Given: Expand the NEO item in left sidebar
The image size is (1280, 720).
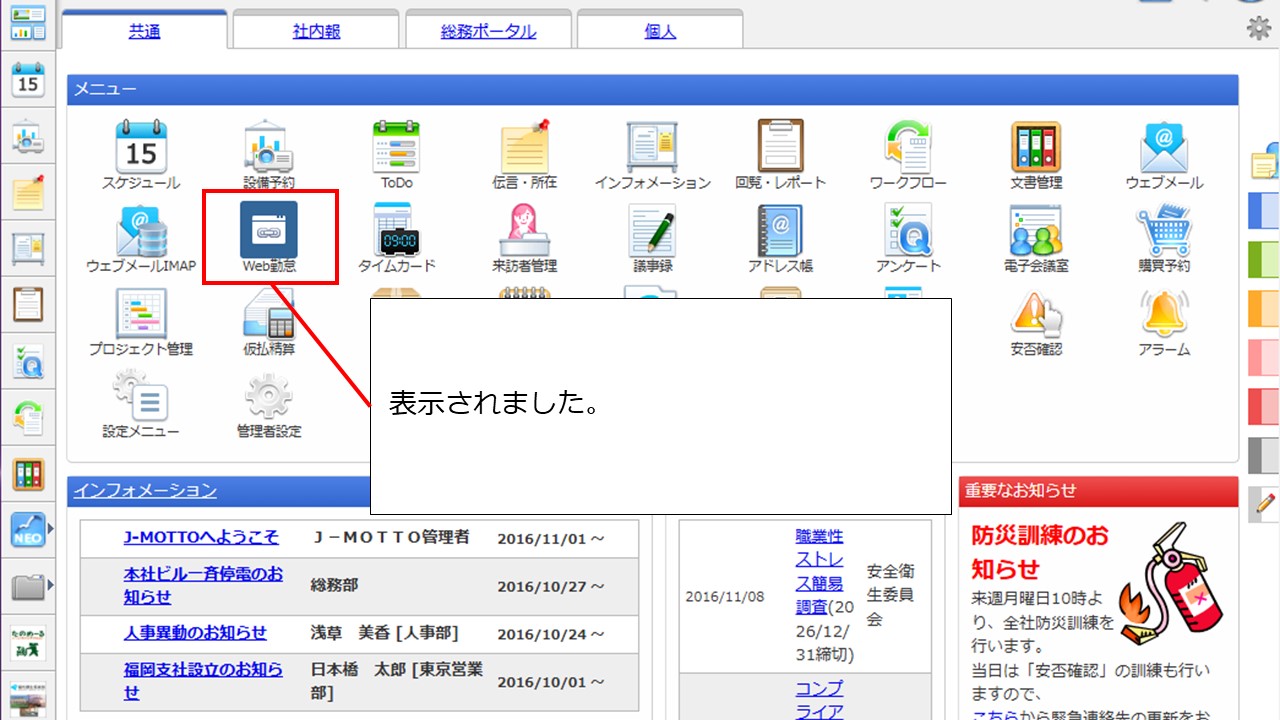Looking at the screenshot, I should (x=29, y=529).
